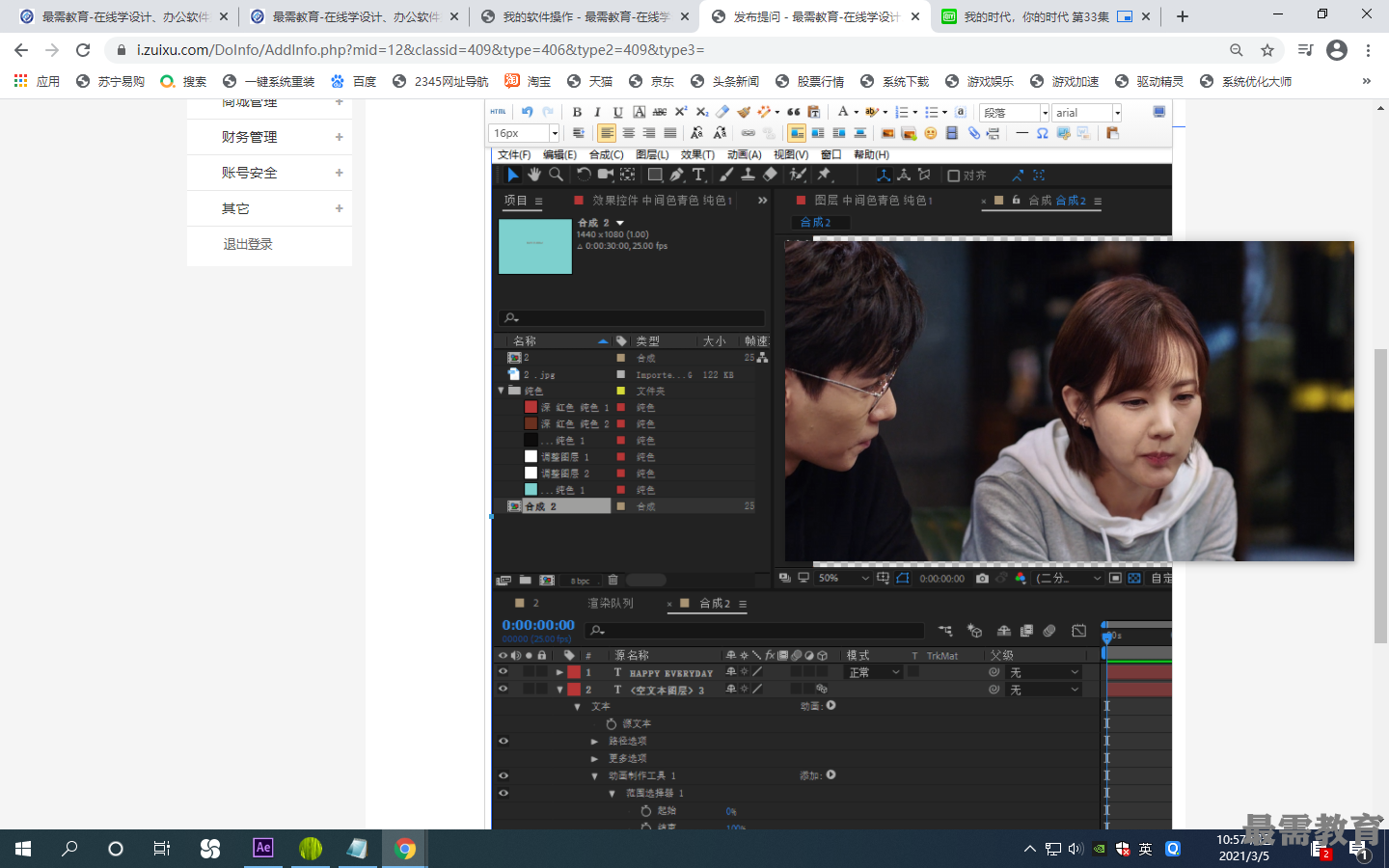Select the Zoom magnifier tool in After Effects
Image resolution: width=1389 pixels, height=868 pixels.
point(556,175)
